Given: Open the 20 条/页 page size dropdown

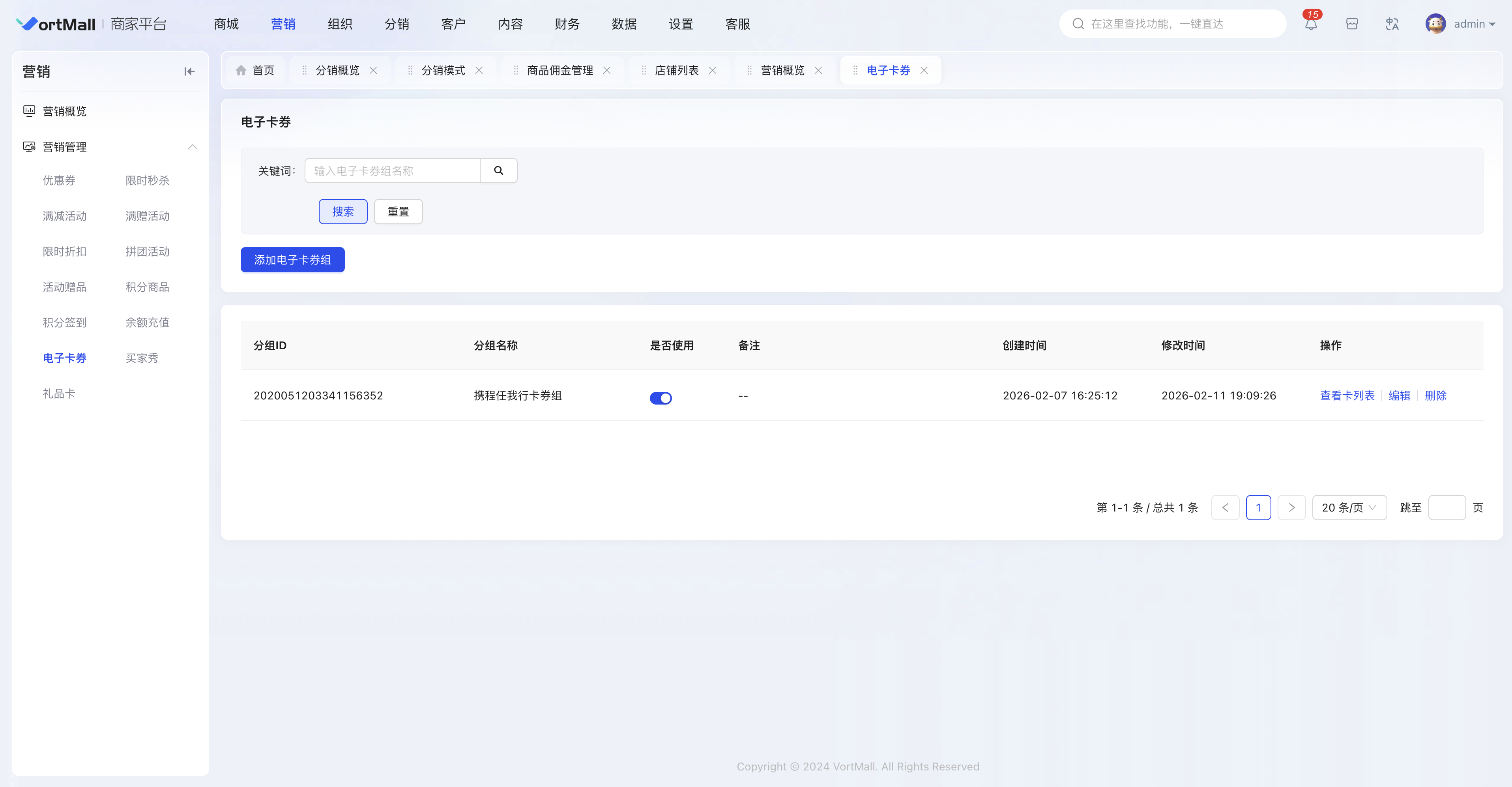Looking at the screenshot, I should click(x=1349, y=508).
